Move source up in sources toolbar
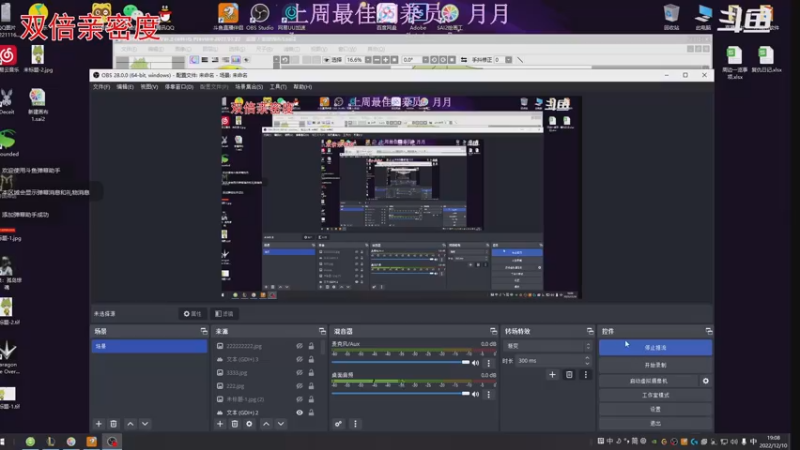Screen dimensions: 800x450 click(x=266, y=424)
